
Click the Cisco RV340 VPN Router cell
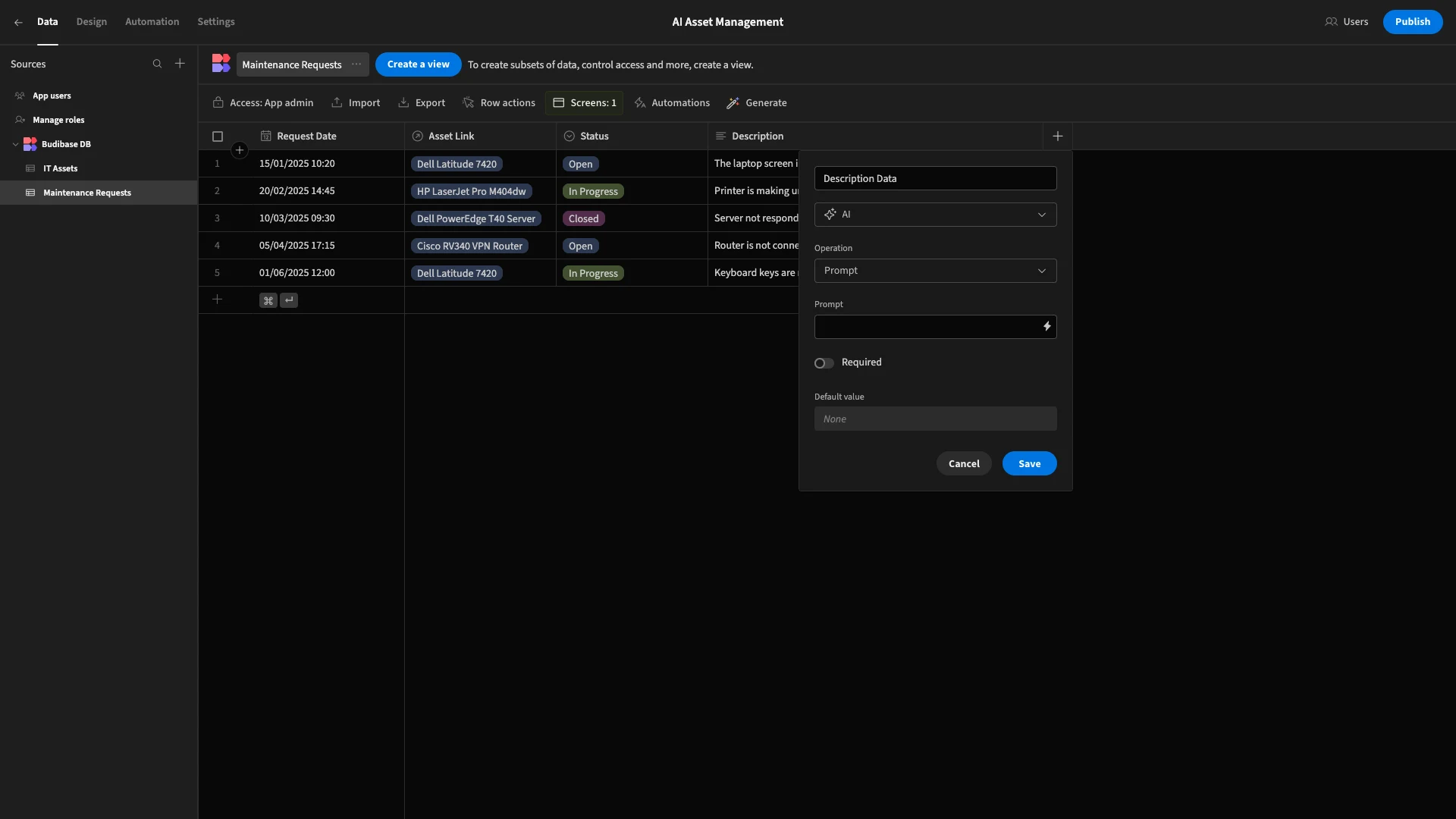click(x=469, y=246)
